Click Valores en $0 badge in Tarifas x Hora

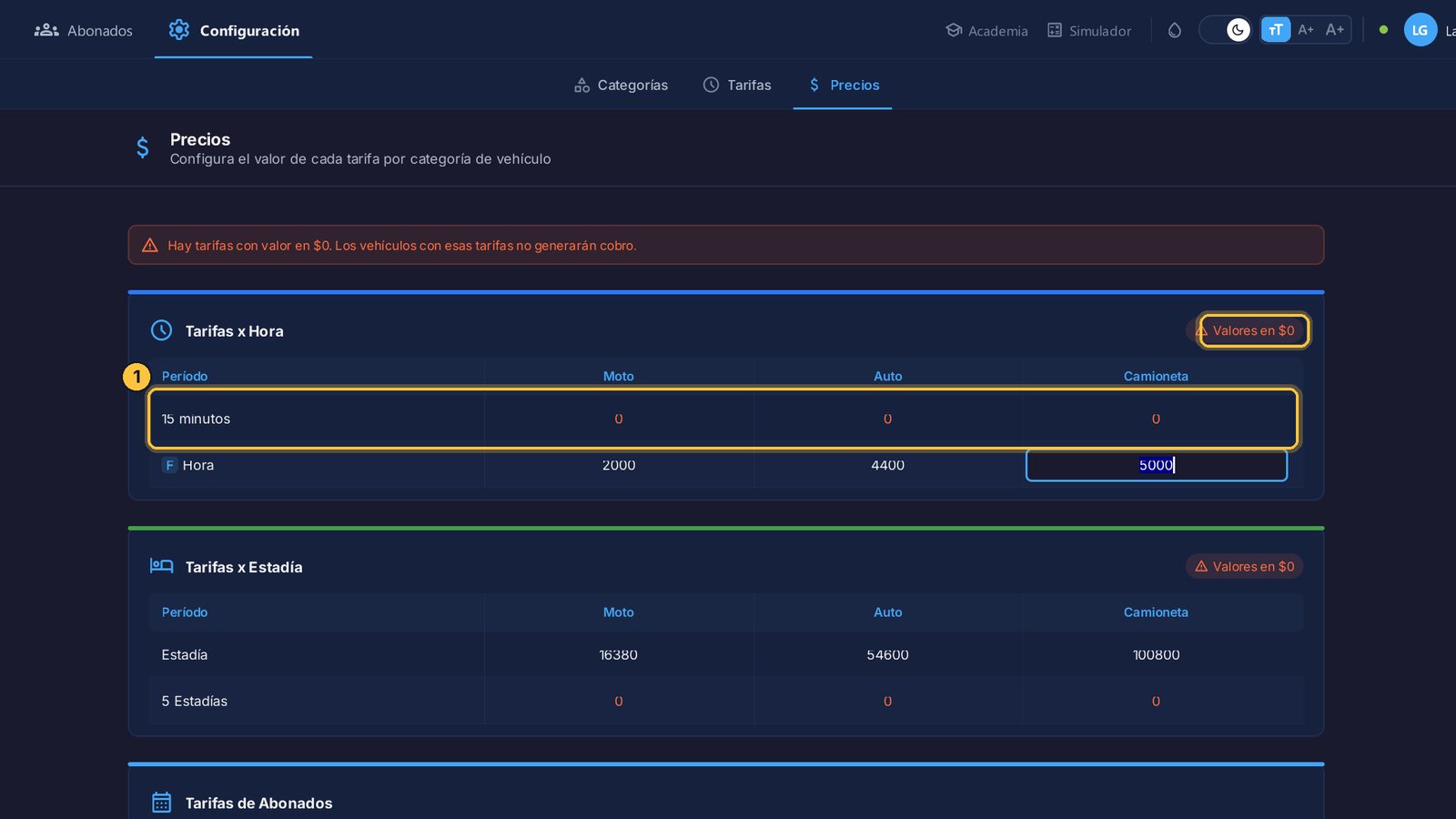1253,330
